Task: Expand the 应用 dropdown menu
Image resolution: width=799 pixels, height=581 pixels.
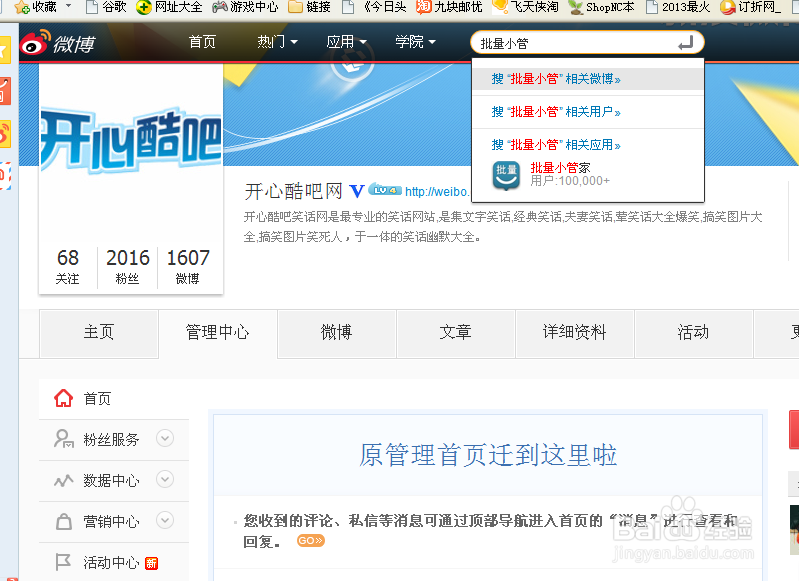Action: 346,42
